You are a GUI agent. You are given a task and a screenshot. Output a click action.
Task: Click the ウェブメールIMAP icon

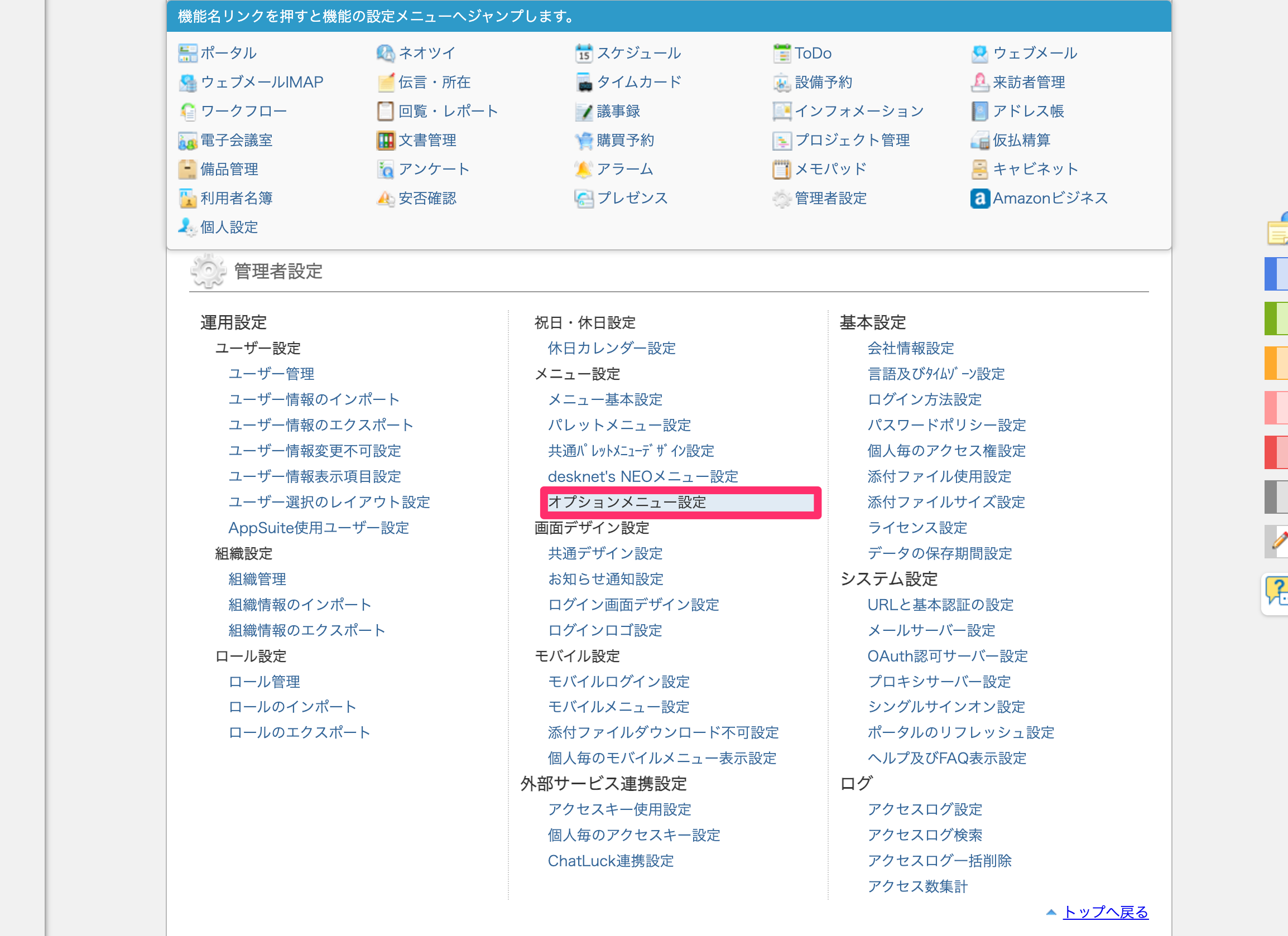[x=188, y=83]
